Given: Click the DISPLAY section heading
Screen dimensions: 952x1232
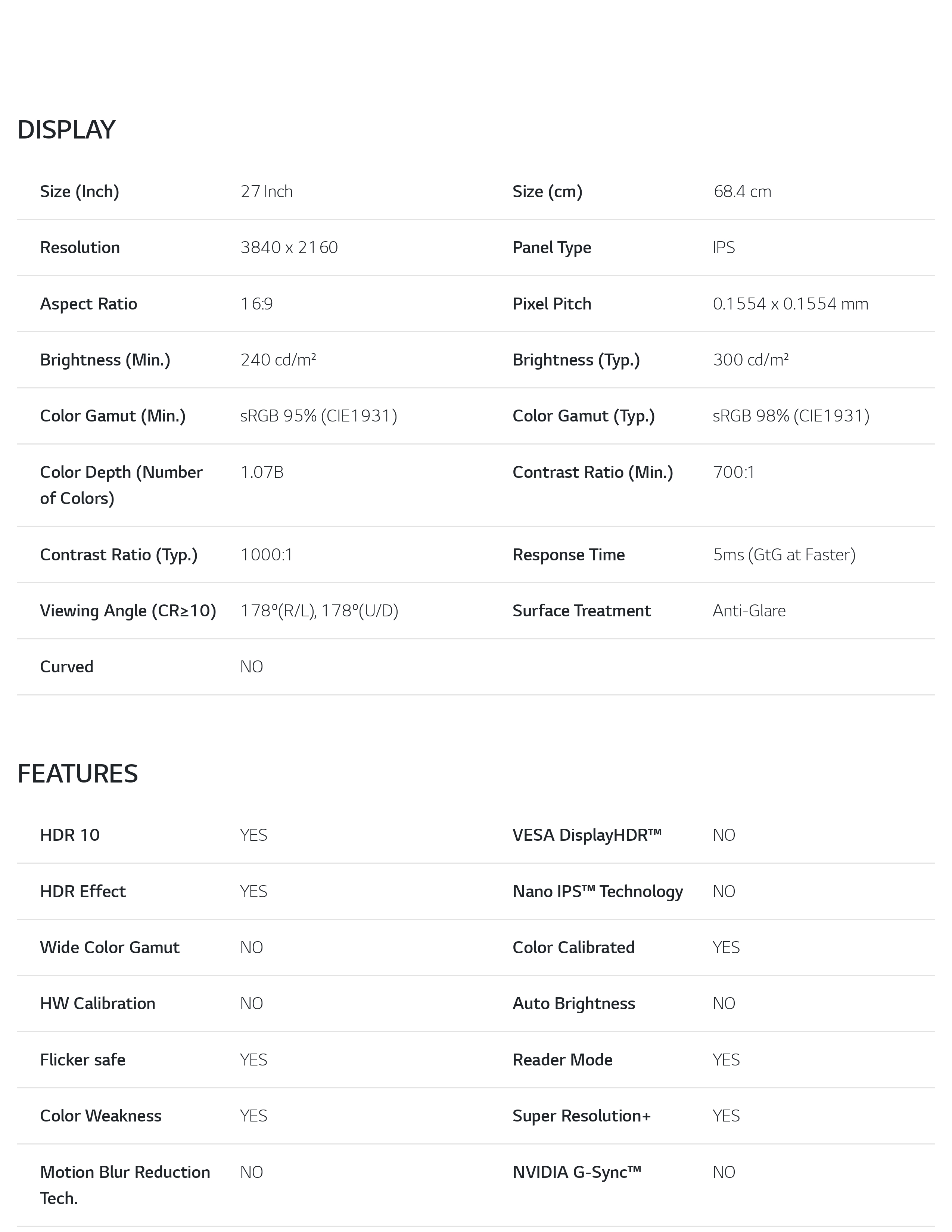Looking at the screenshot, I should pos(66,130).
